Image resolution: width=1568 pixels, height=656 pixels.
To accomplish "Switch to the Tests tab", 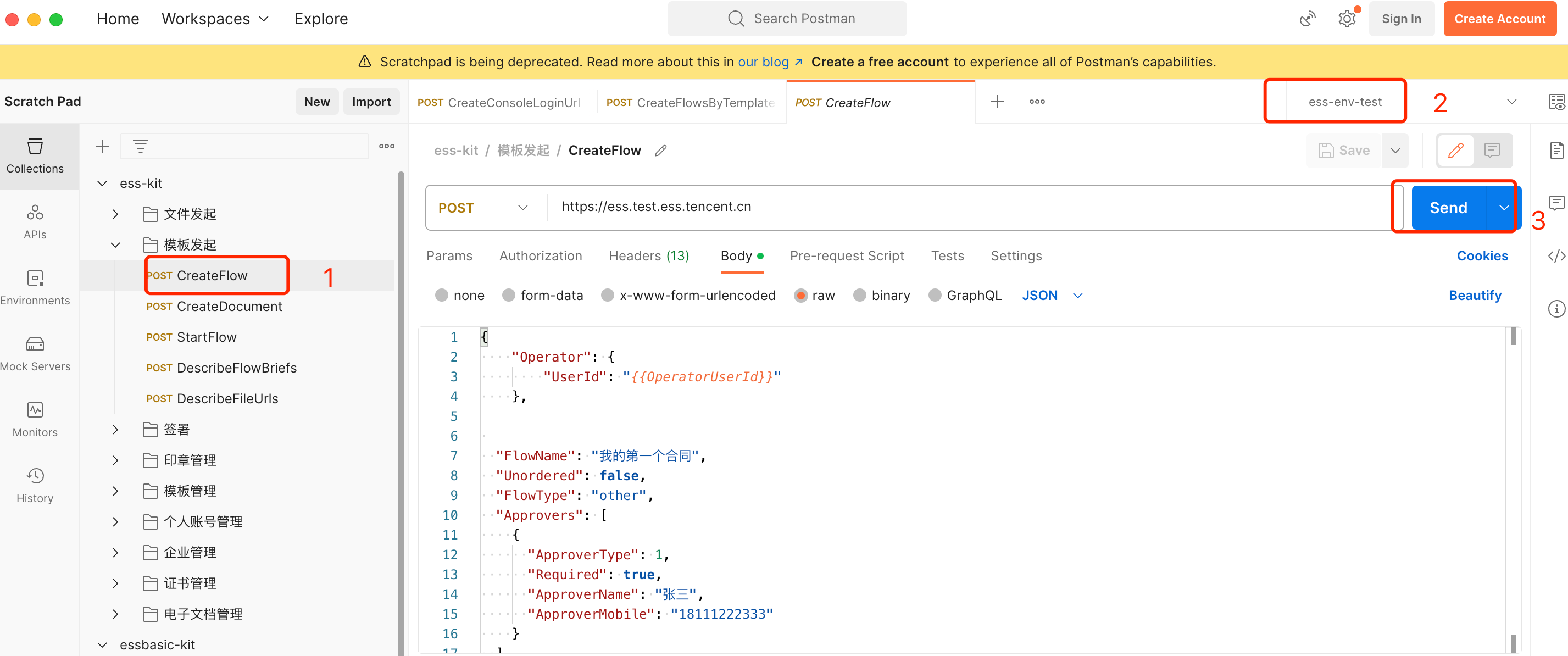I will pos(947,255).
